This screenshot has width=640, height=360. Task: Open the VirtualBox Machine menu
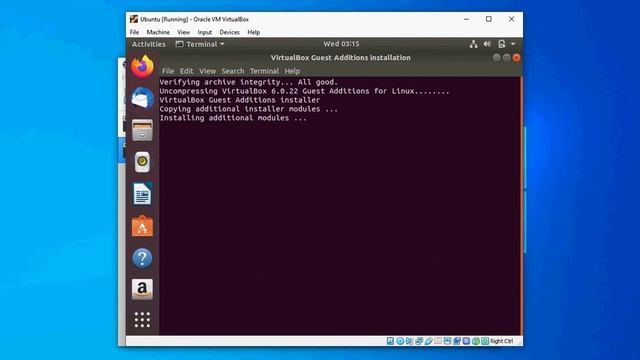pyautogui.click(x=158, y=32)
